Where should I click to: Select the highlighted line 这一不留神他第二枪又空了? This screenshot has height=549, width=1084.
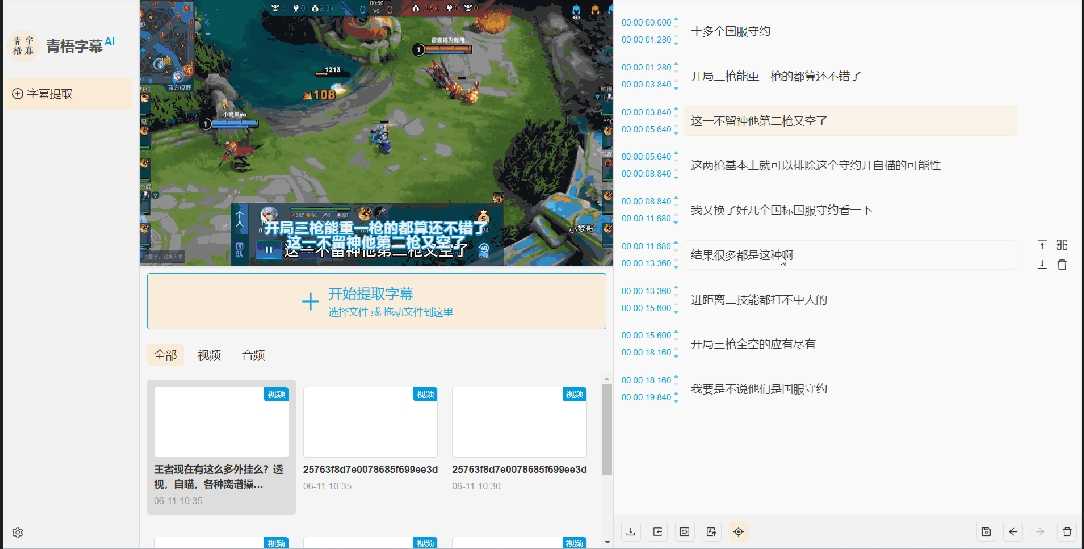coord(850,120)
